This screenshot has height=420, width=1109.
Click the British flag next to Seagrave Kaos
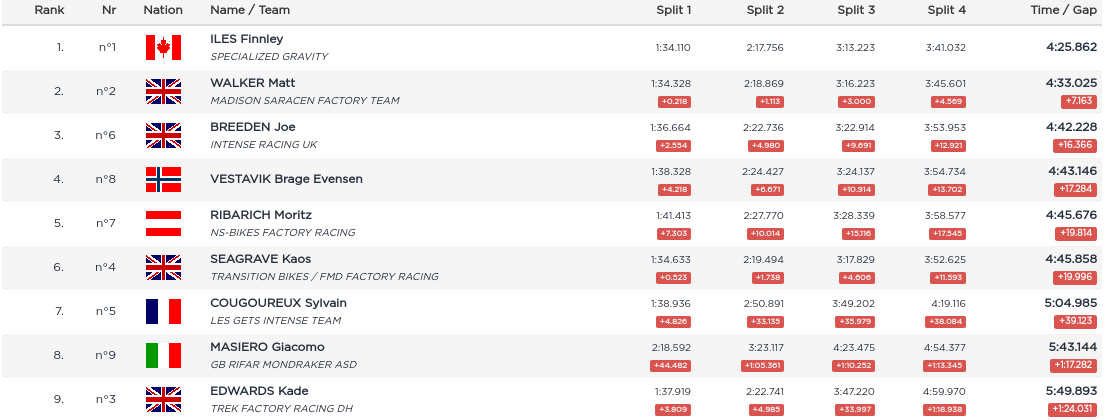[x=163, y=267]
